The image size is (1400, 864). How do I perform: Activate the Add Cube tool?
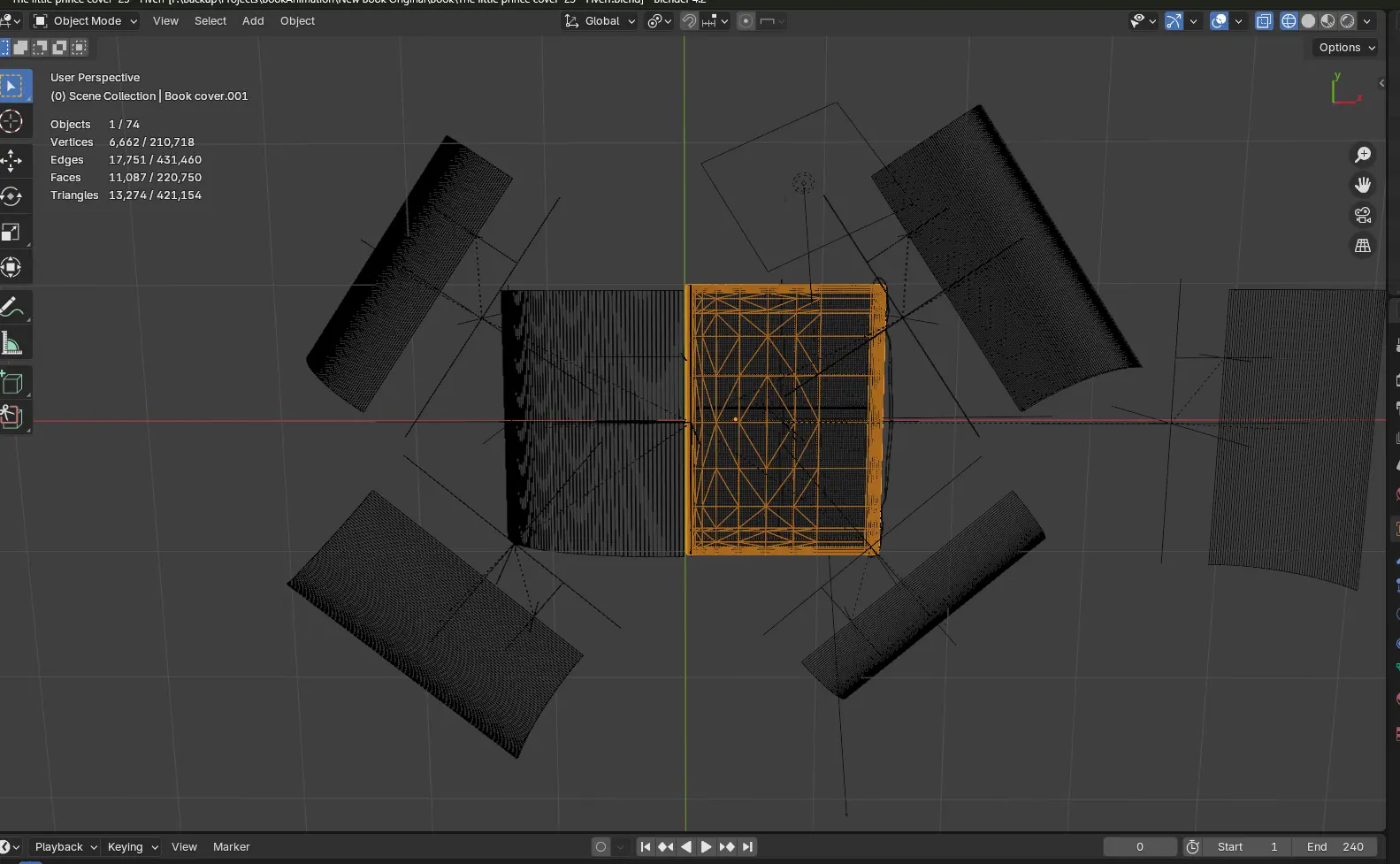pos(11,383)
